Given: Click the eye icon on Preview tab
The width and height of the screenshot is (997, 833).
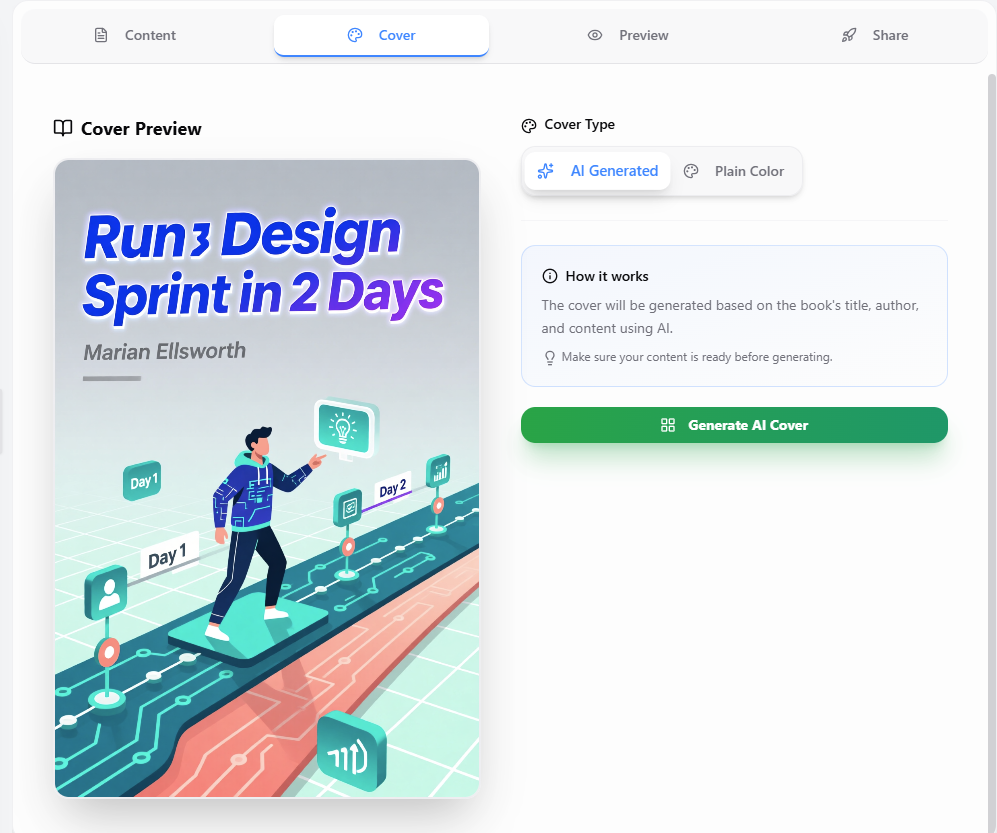Looking at the screenshot, I should [595, 35].
